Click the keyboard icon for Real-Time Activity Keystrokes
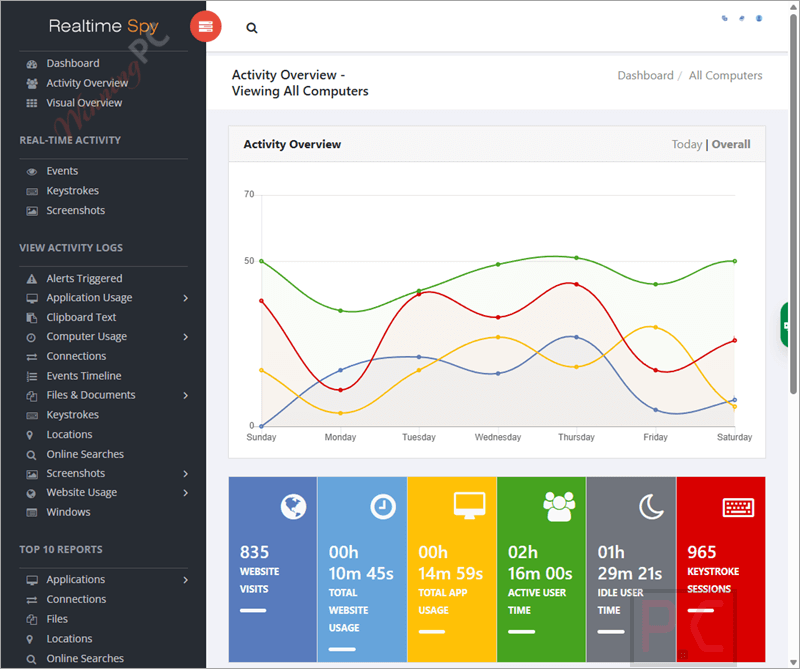 (32, 191)
